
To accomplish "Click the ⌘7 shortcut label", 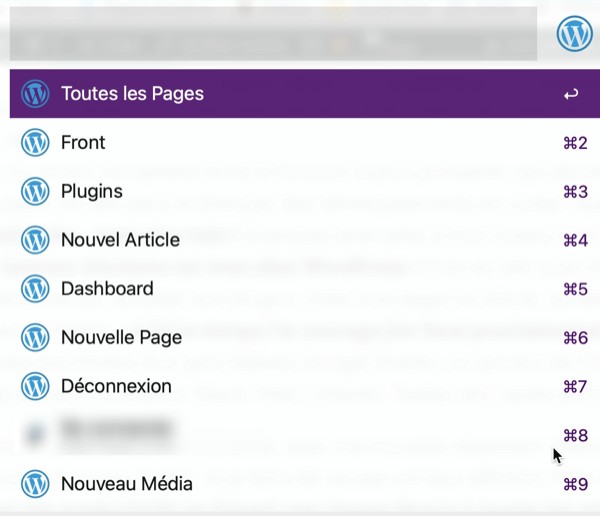I will point(575,387).
